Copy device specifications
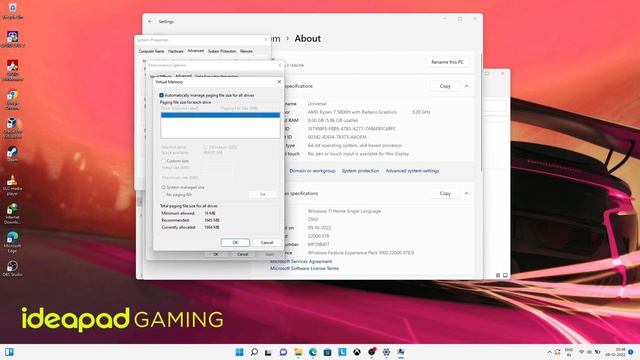640x360 pixels. 445,86
